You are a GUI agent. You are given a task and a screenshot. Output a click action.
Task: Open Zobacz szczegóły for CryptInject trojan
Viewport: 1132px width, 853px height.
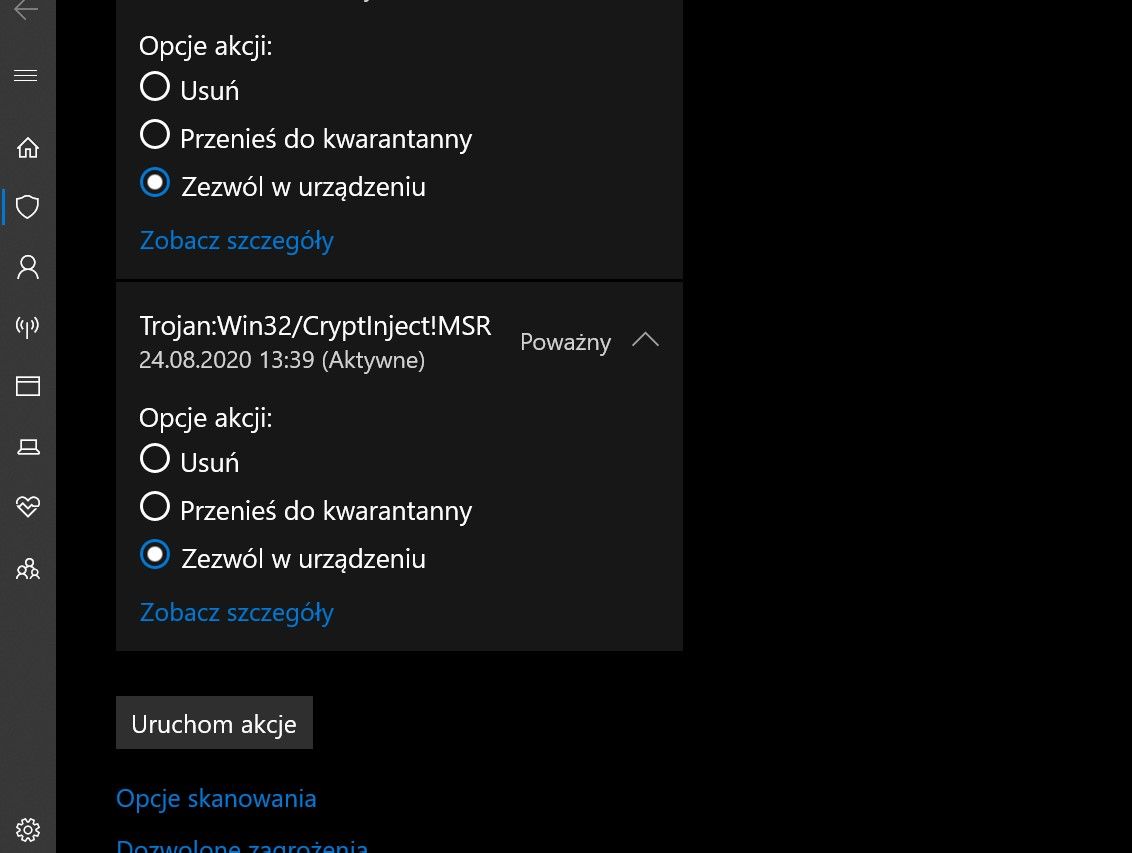[x=236, y=612]
